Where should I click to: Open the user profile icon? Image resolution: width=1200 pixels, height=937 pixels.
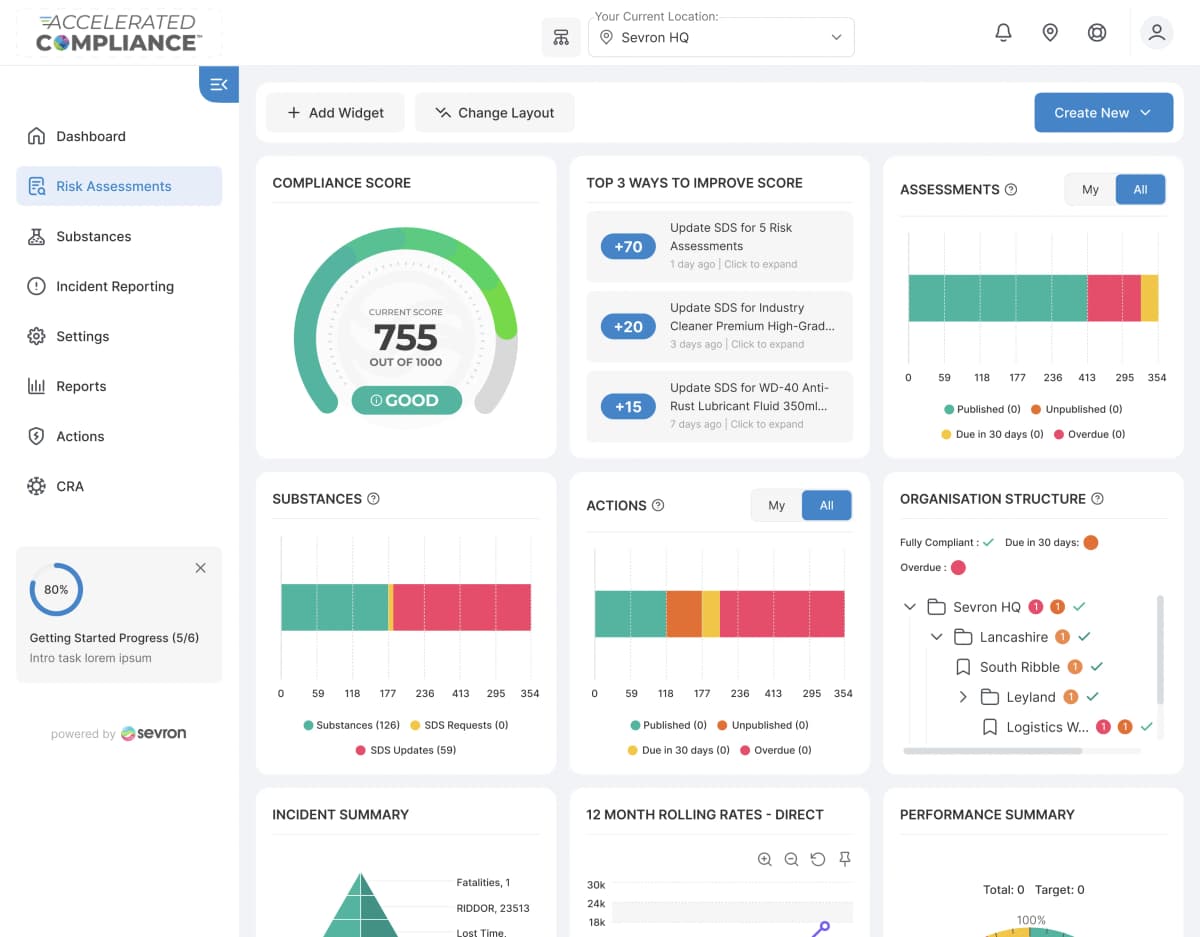[1157, 32]
